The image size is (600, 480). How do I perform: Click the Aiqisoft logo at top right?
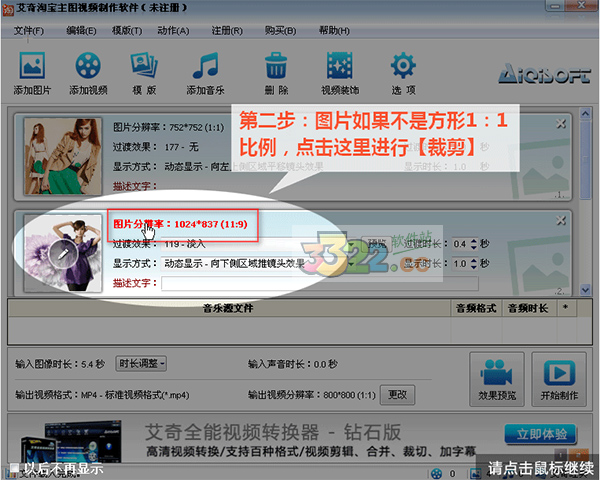point(545,73)
